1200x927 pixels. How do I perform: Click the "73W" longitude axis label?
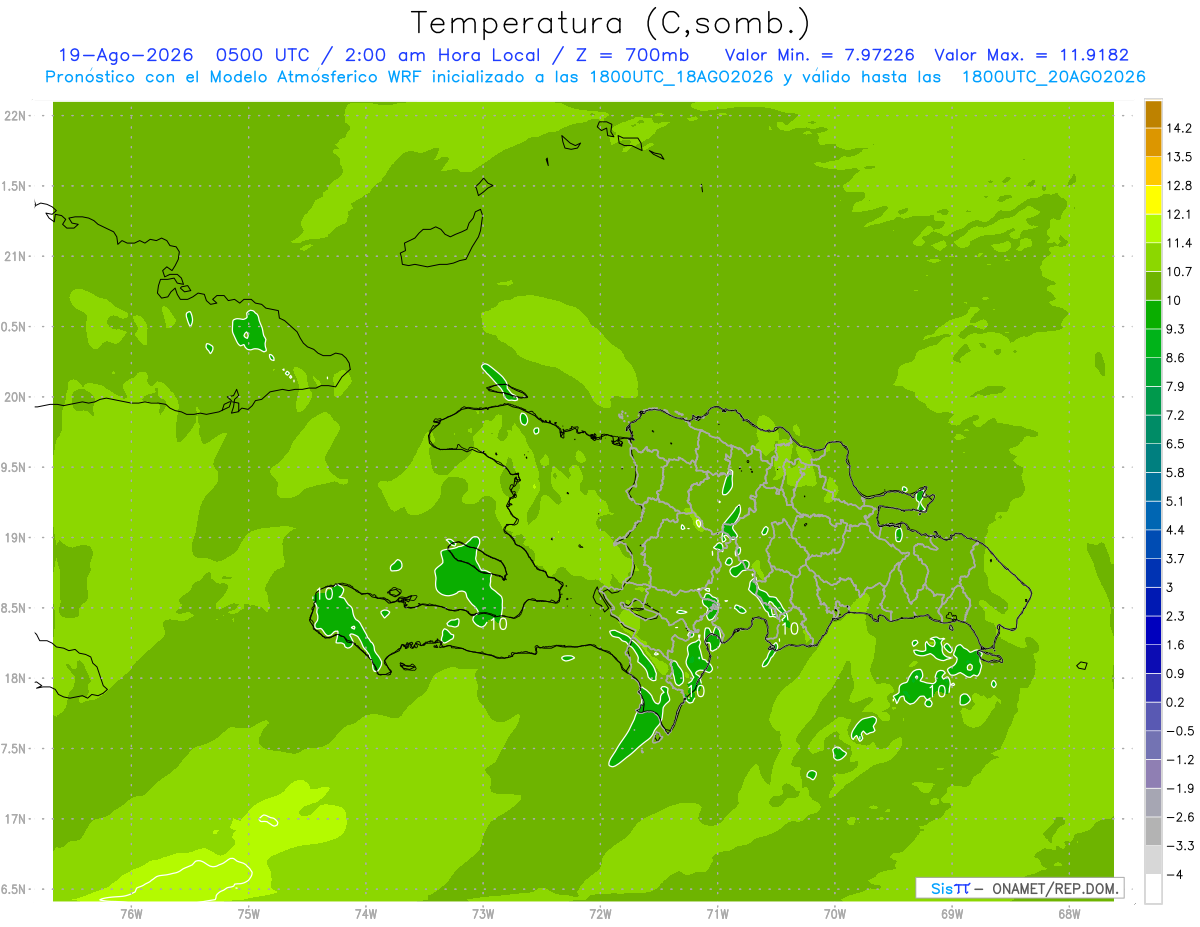[483, 914]
